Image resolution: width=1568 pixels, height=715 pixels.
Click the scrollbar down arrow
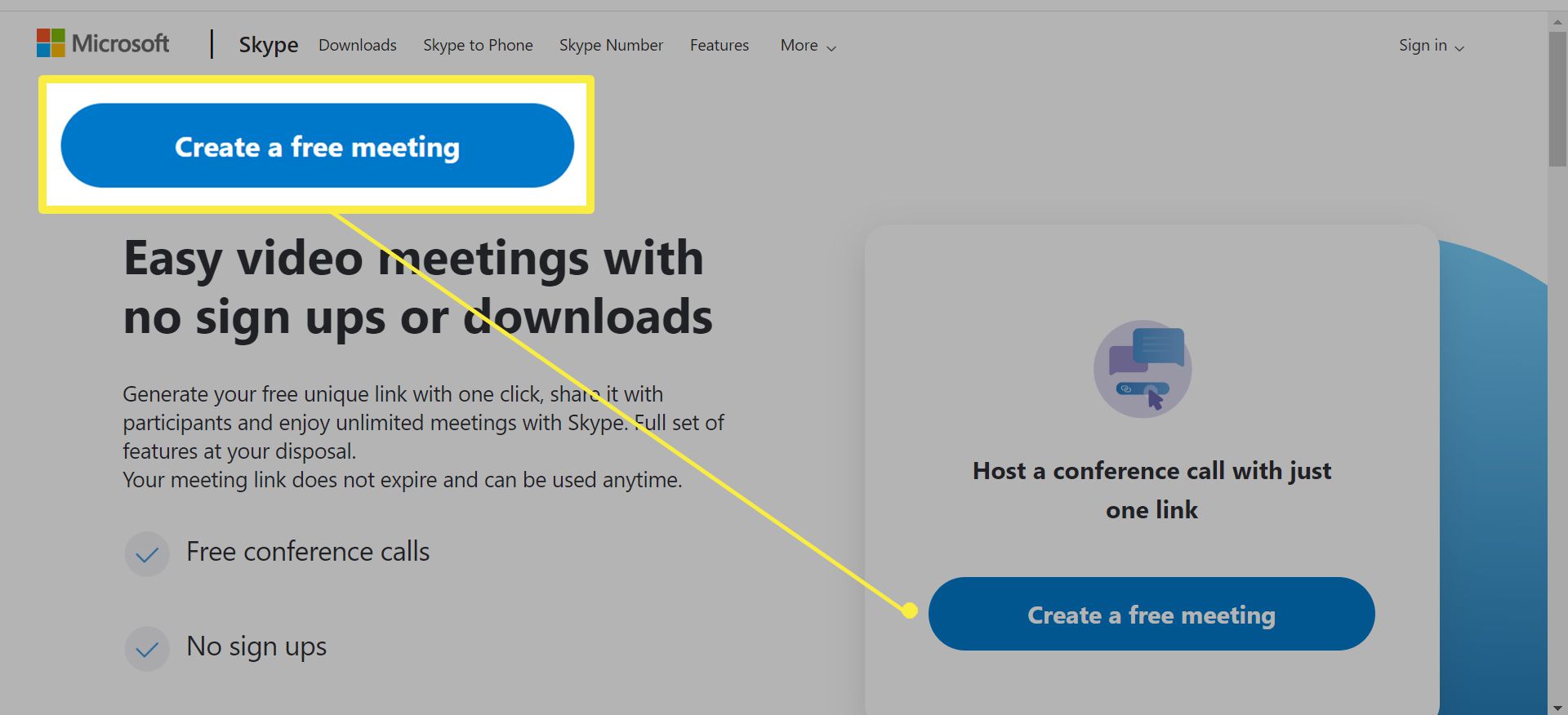1557,707
